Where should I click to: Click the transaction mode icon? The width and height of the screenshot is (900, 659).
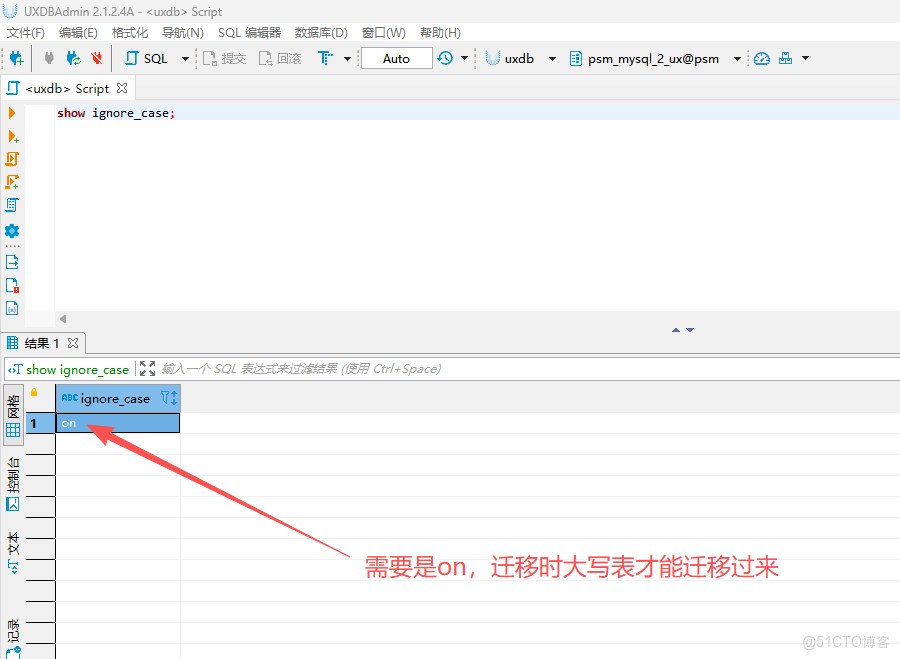click(325, 58)
